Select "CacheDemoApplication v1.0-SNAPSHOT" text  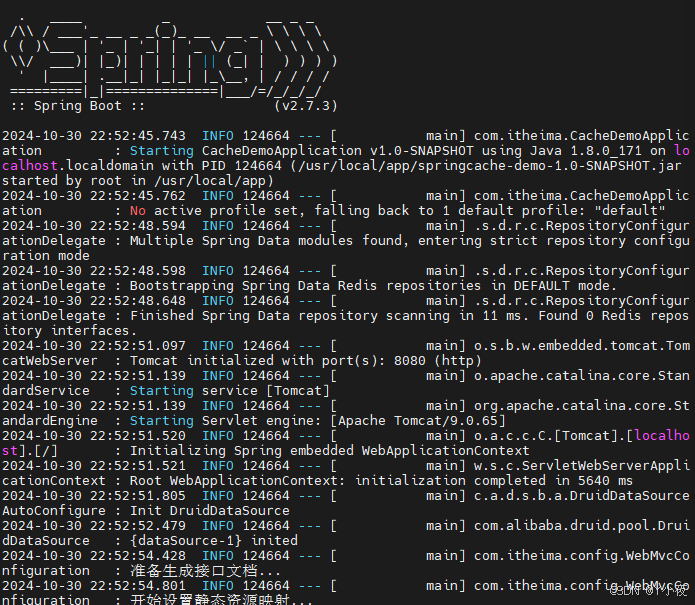tap(338, 151)
